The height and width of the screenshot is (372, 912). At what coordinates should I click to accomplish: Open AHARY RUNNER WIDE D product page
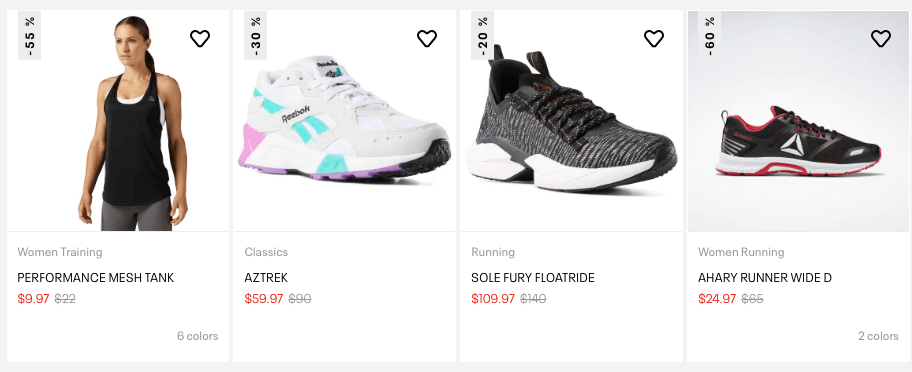click(765, 278)
